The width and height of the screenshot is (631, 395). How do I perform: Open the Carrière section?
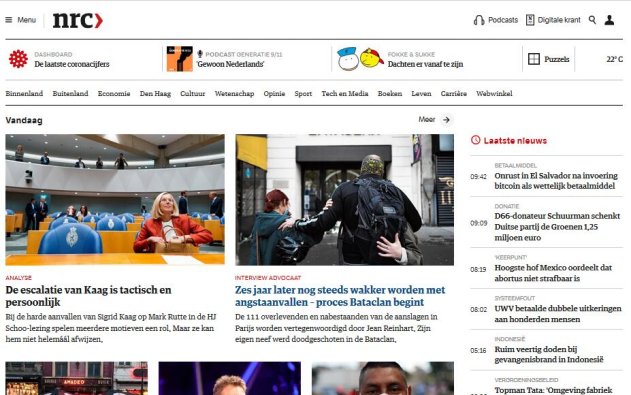click(x=454, y=94)
